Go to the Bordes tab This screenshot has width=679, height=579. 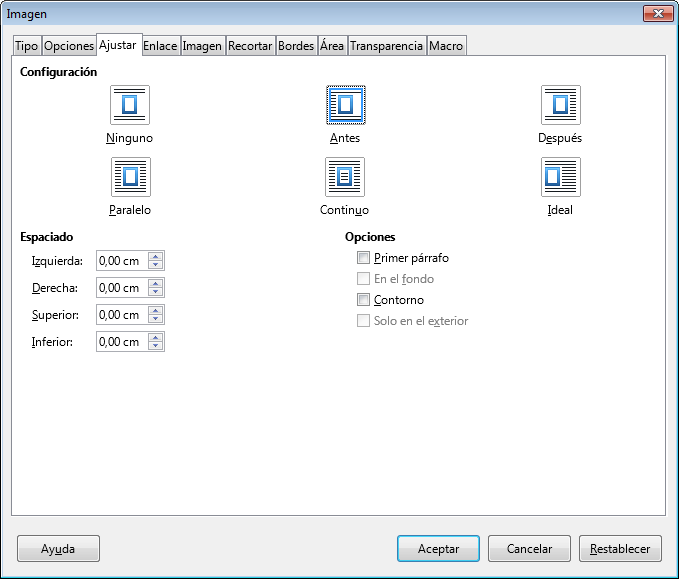(296, 46)
